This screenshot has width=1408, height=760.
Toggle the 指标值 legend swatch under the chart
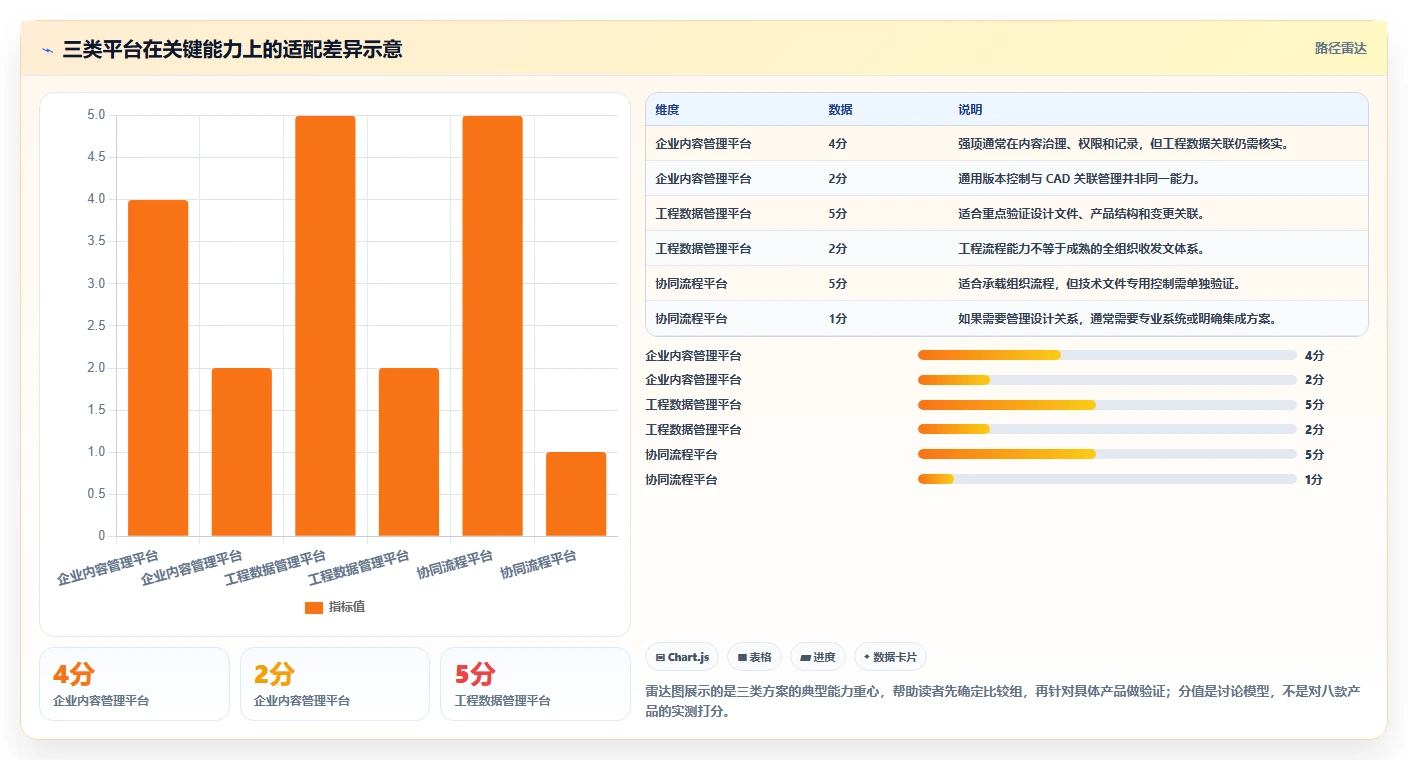coord(313,607)
